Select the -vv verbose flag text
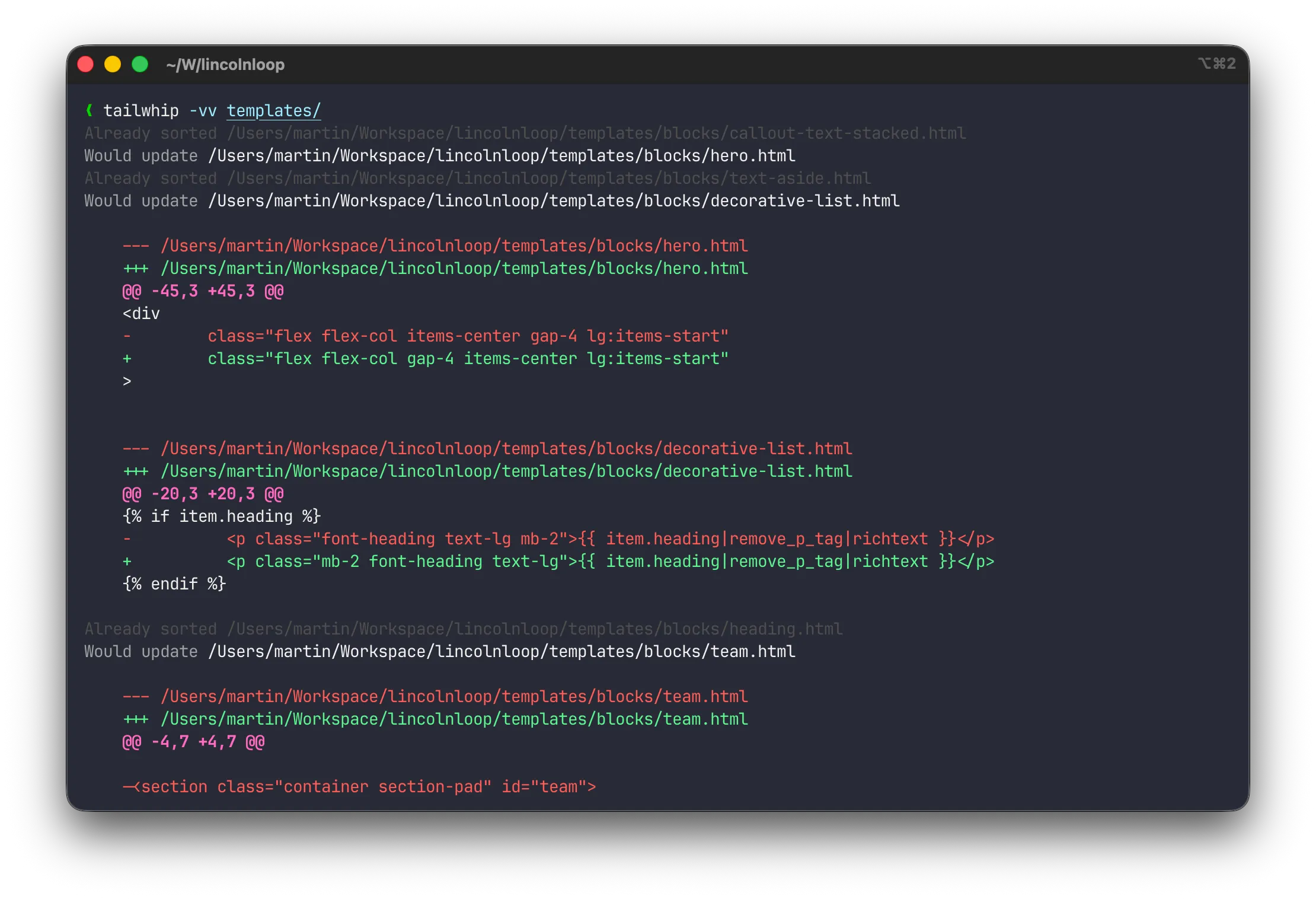 [202, 110]
